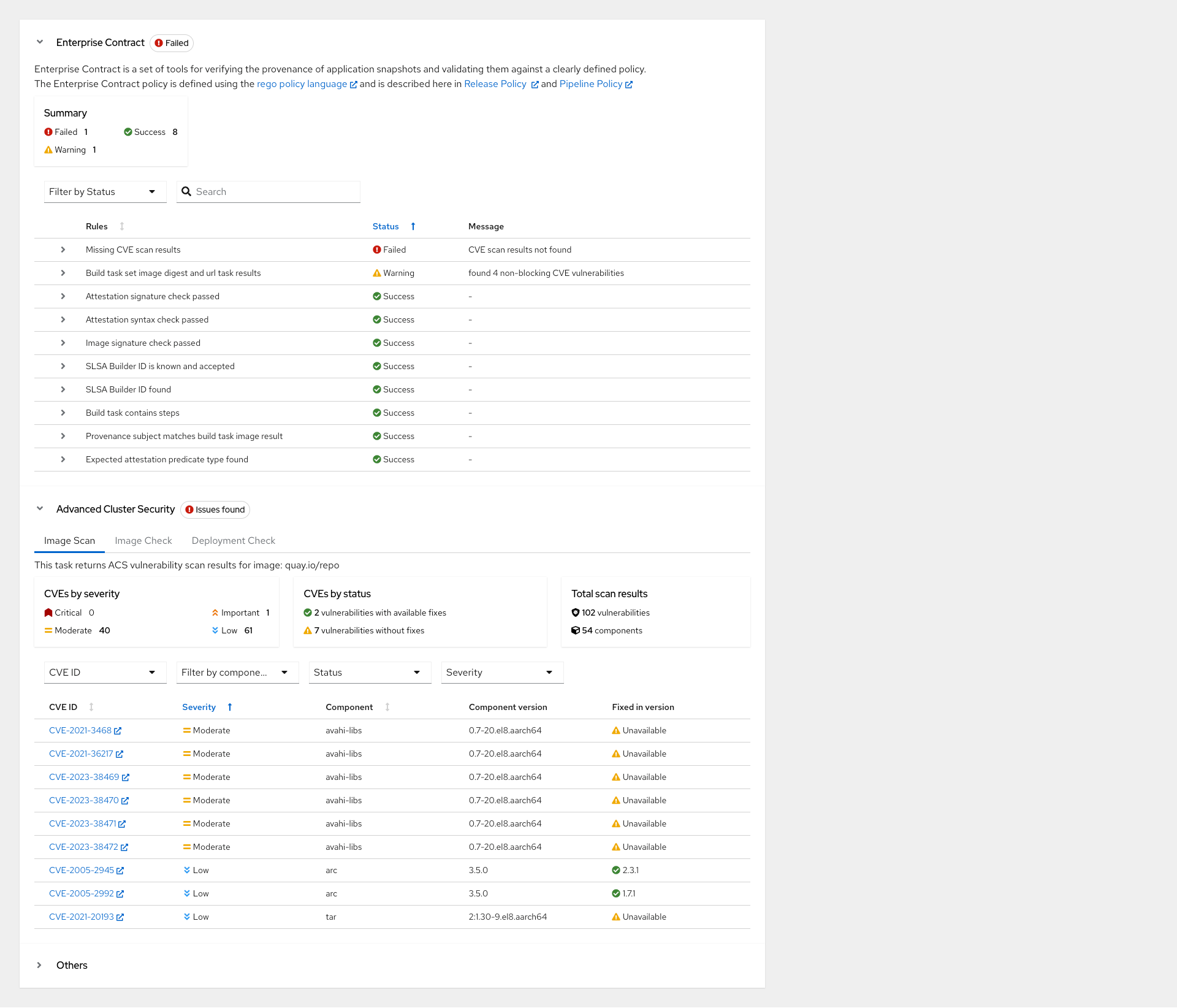Sort by Component column icon
Image resolution: width=1177 pixels, height=1008 pixels.
click(x=387, y=707)
